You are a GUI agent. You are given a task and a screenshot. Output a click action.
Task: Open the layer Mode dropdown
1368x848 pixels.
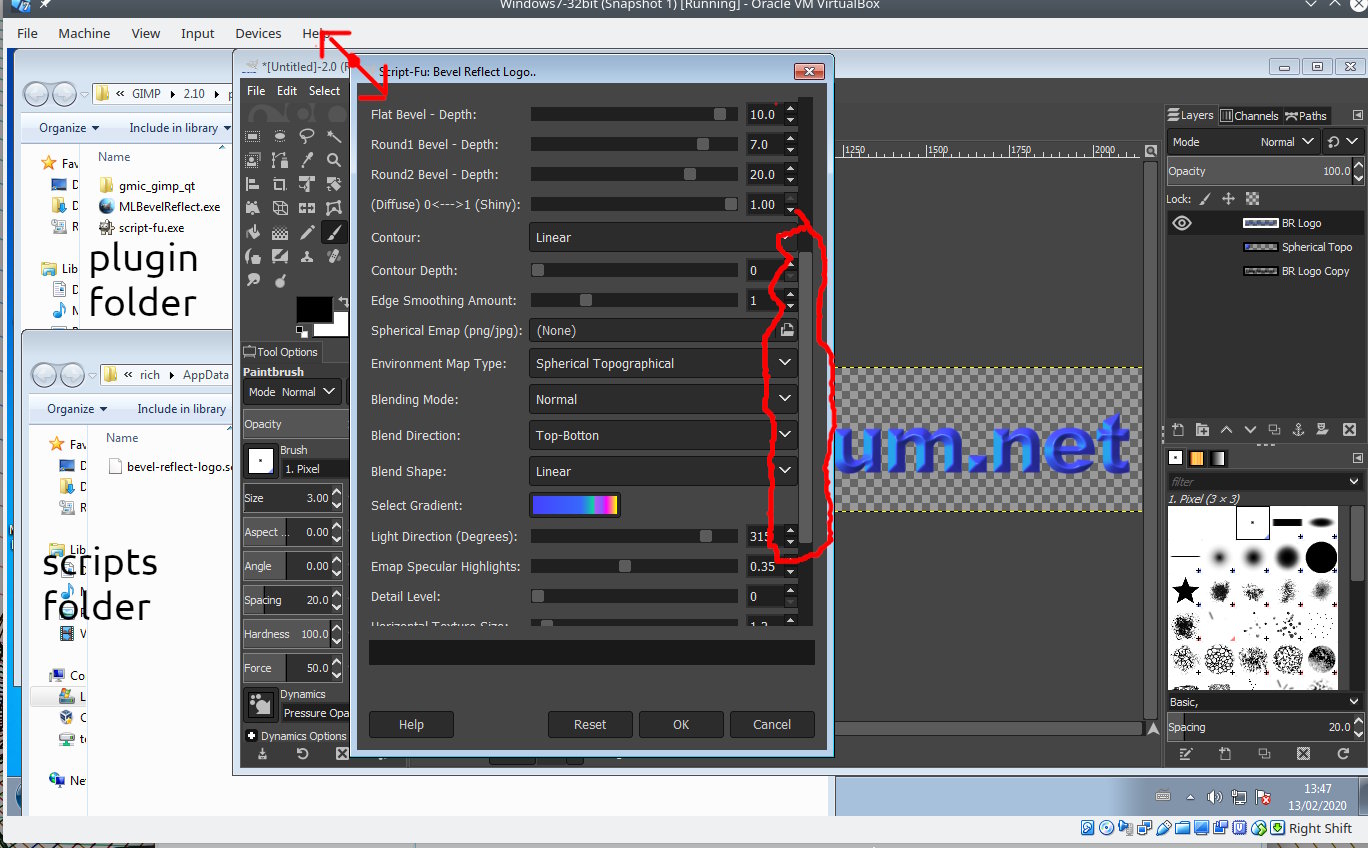click(x=1244, y=142)
